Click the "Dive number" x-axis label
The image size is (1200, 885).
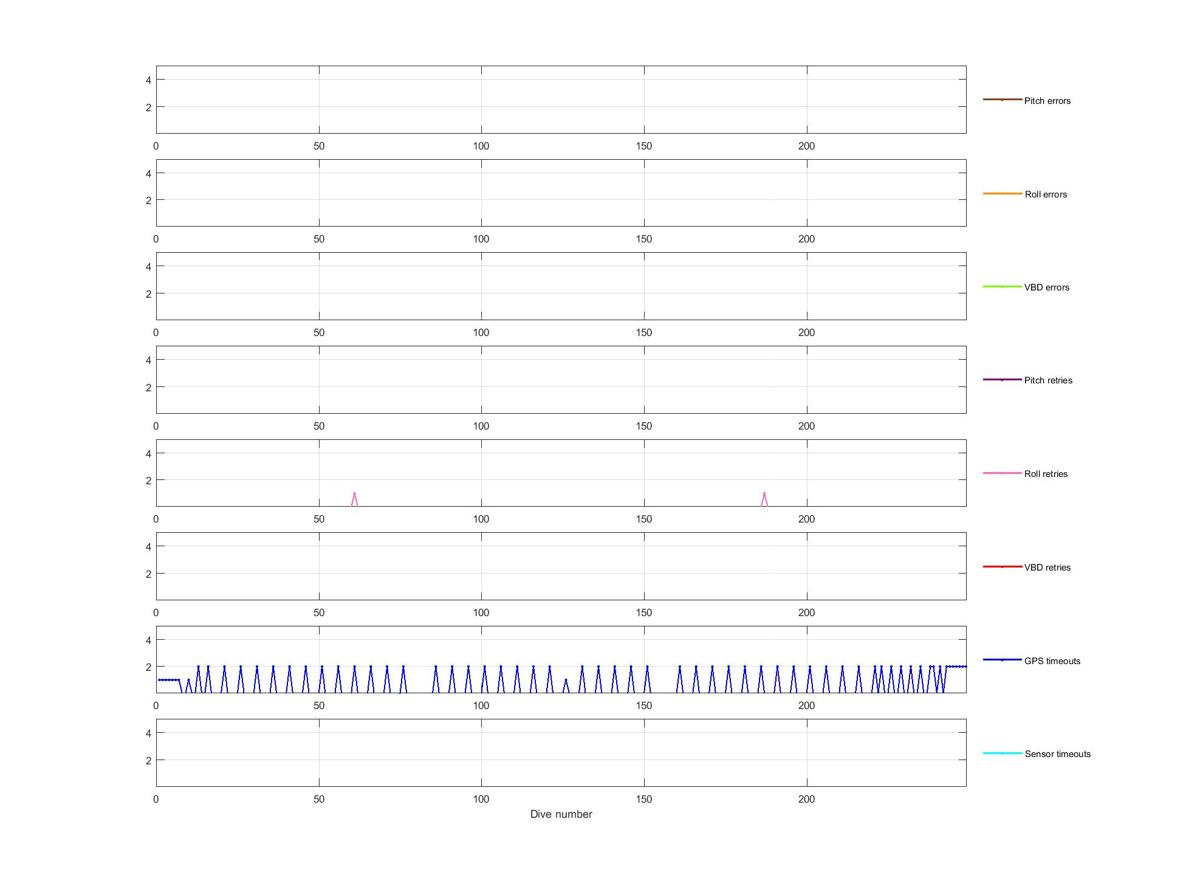pos(561,815)
